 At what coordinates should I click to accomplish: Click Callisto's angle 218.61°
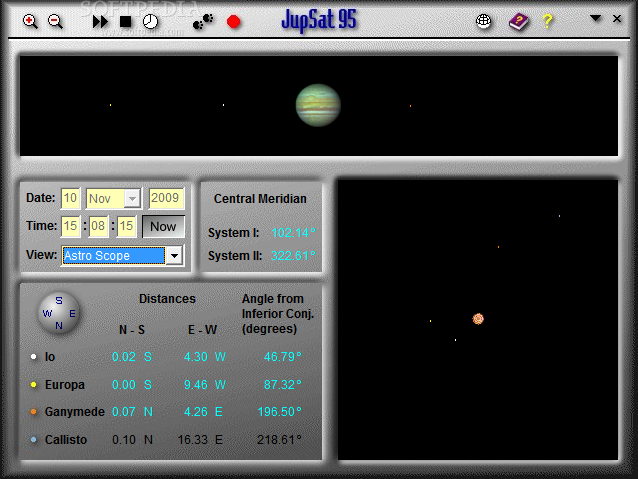pos(280,440)
